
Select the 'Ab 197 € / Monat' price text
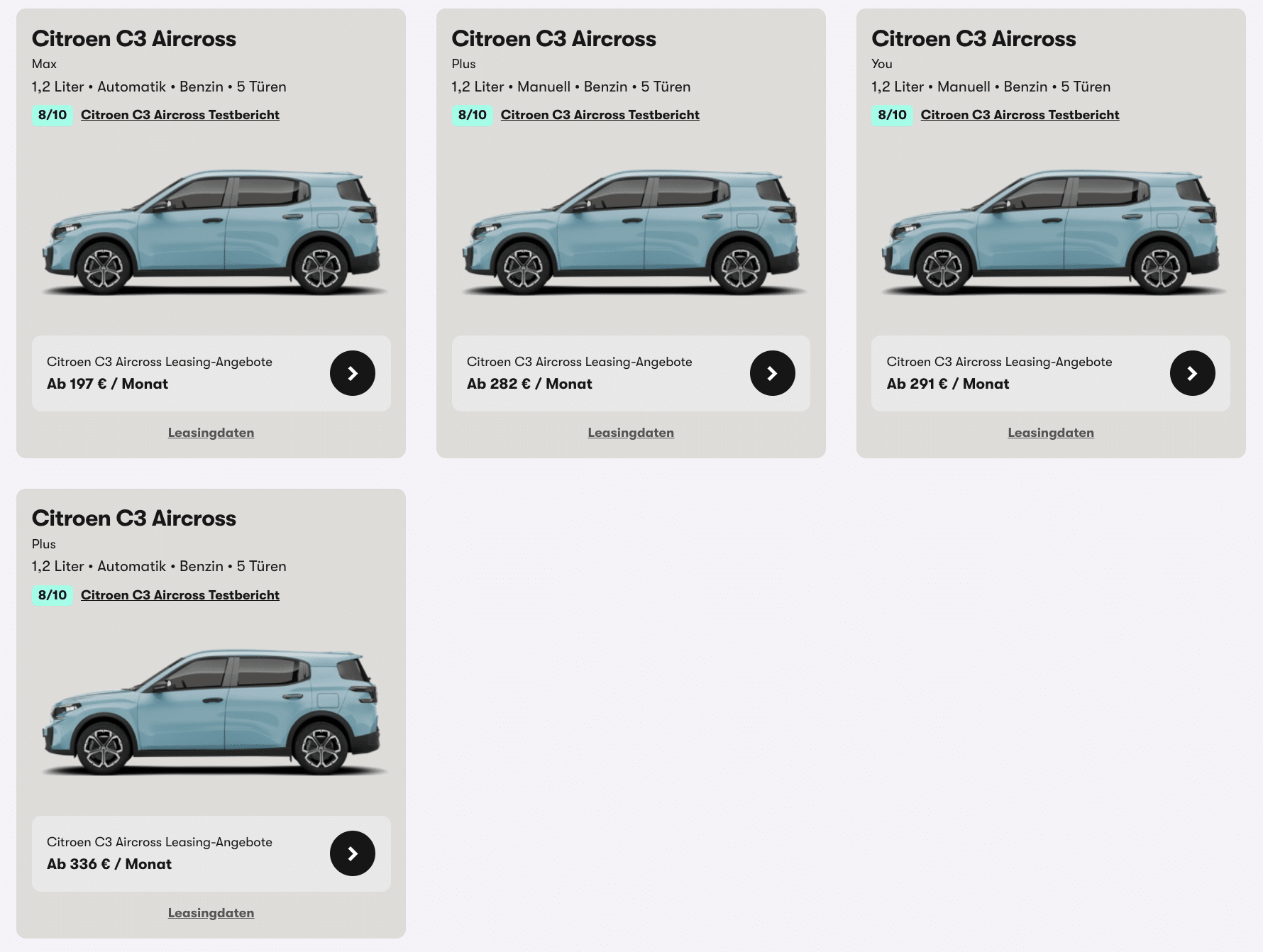[x=107, y=384]
